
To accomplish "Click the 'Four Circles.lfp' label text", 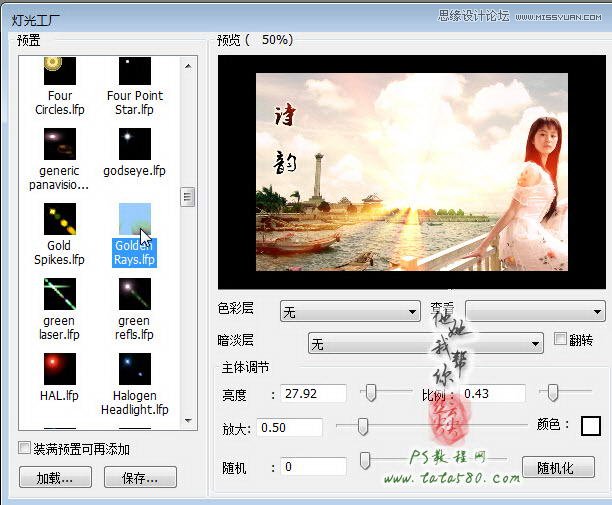I will (x=60, y=103).
